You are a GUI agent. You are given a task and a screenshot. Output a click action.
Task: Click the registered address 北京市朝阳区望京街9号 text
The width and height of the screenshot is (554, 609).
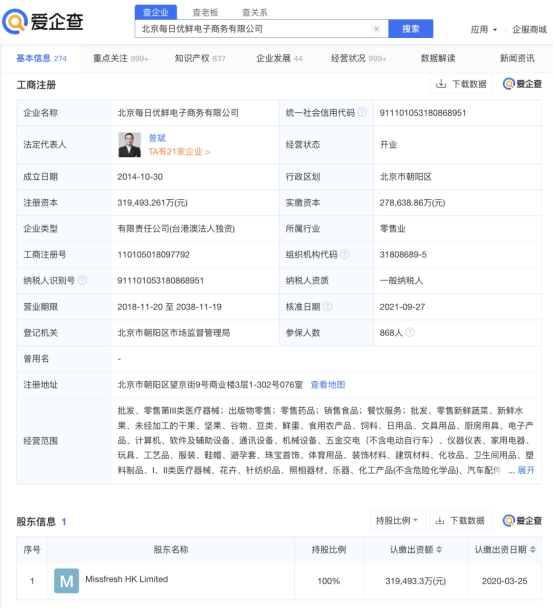tap(210, 385)
